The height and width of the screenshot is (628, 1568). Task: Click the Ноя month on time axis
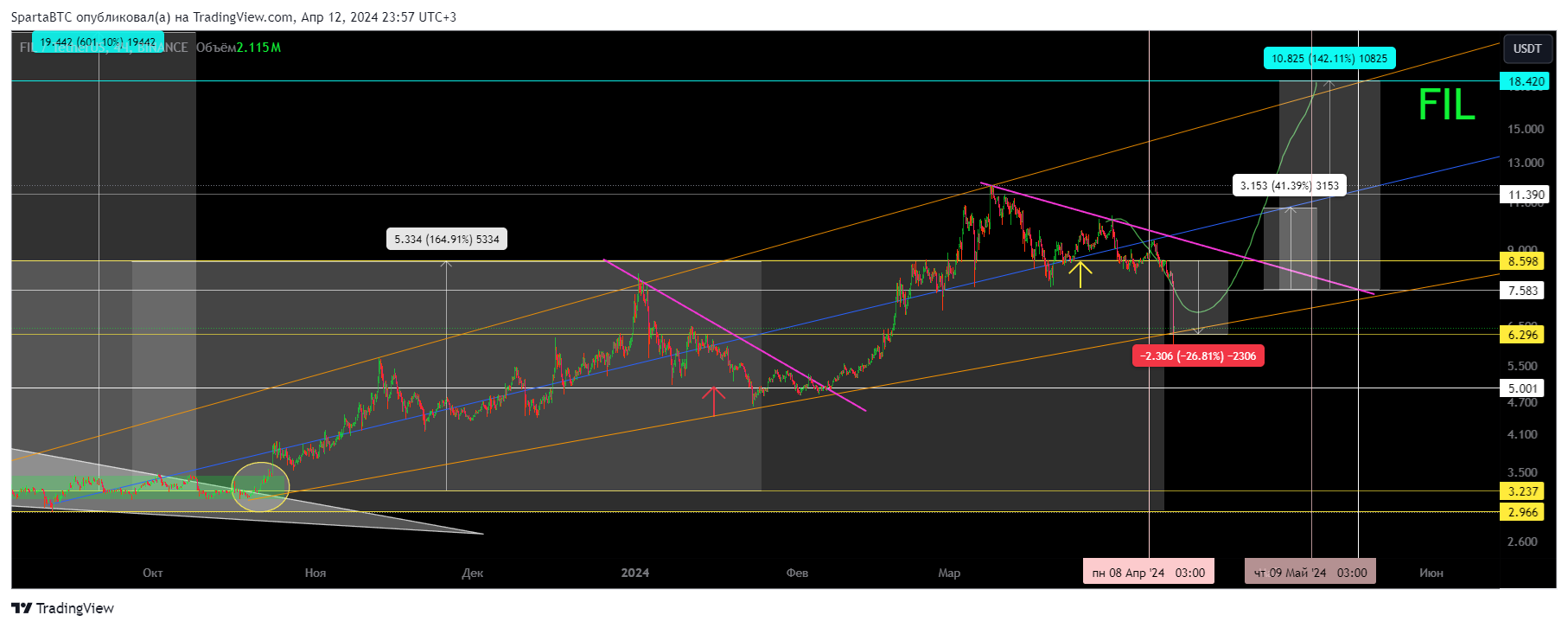tap(316, 573)
